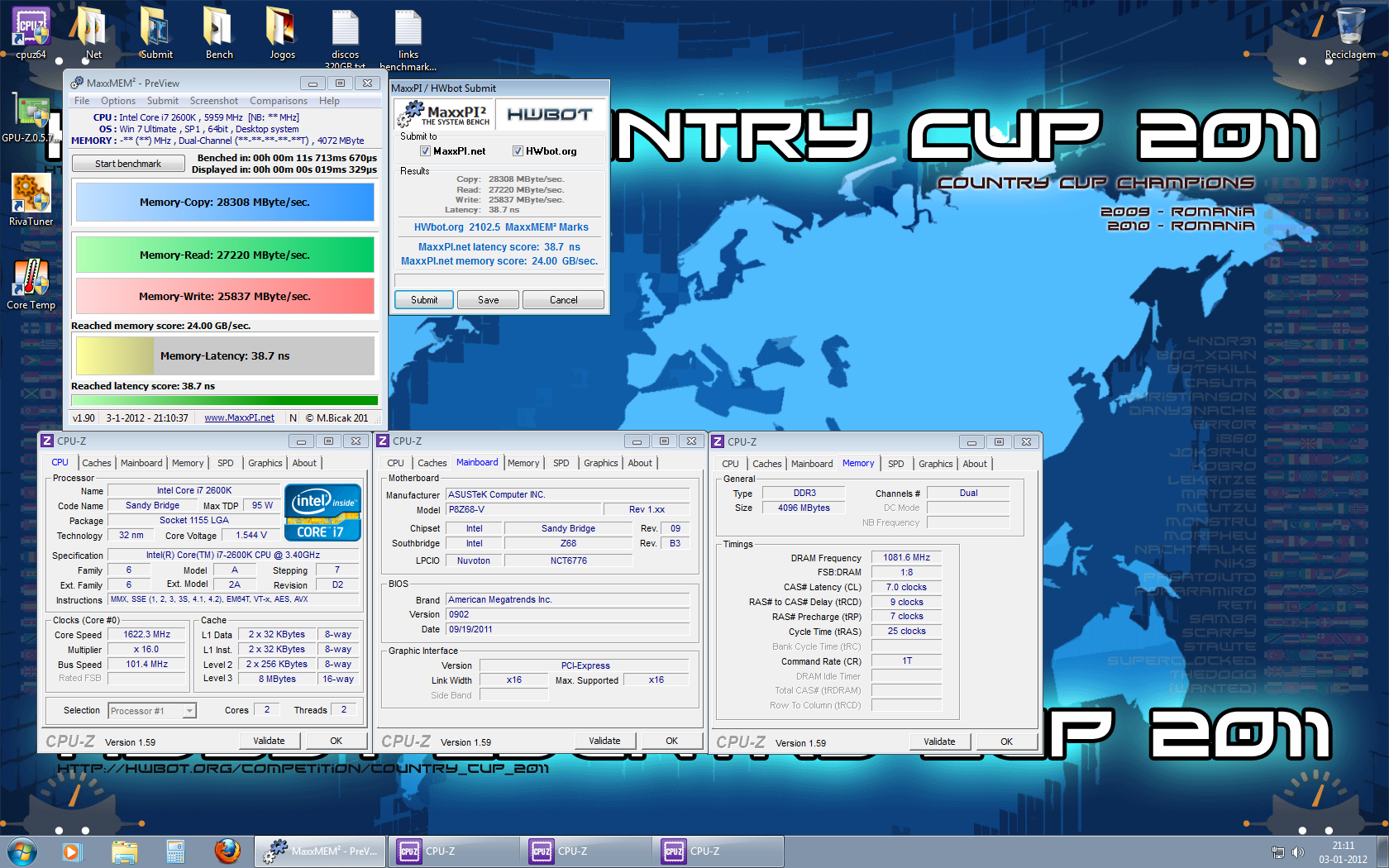
Task: Click the MaxxPI² system bench logo
Action: (x=444, y=114)
